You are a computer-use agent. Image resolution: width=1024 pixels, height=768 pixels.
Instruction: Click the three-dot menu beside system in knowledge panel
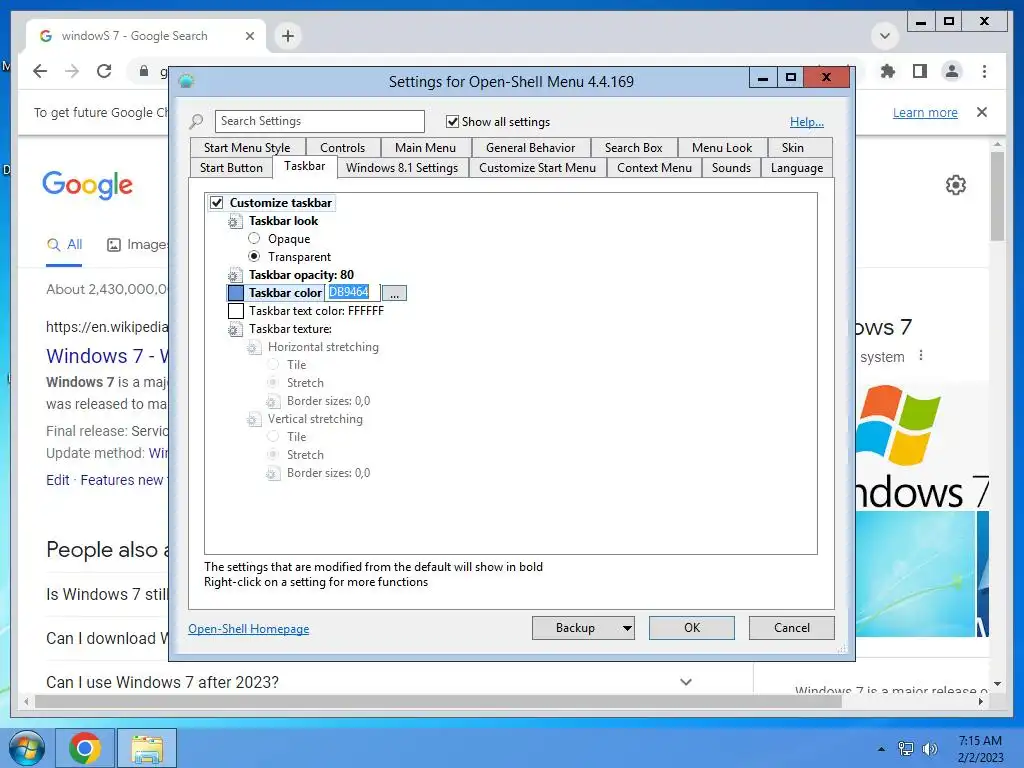[921, 355]
